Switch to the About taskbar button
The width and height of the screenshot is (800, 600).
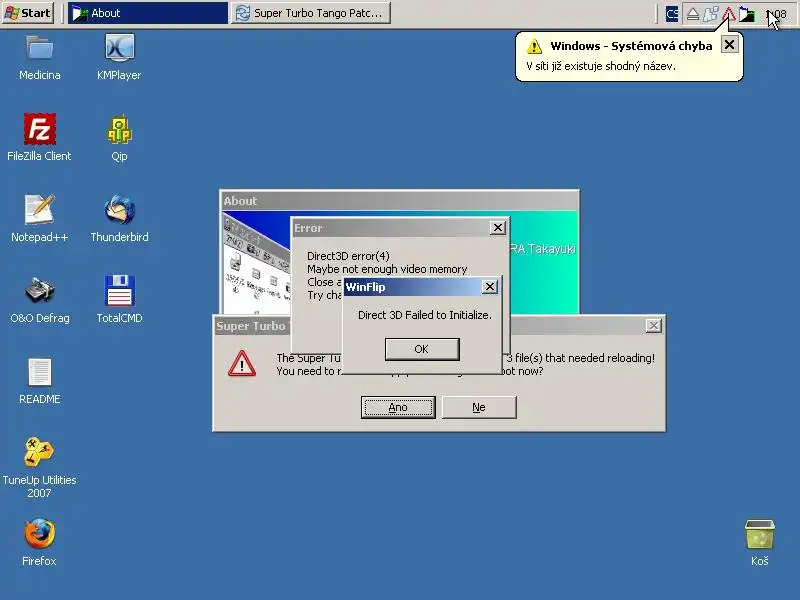(x=148, y=13)
